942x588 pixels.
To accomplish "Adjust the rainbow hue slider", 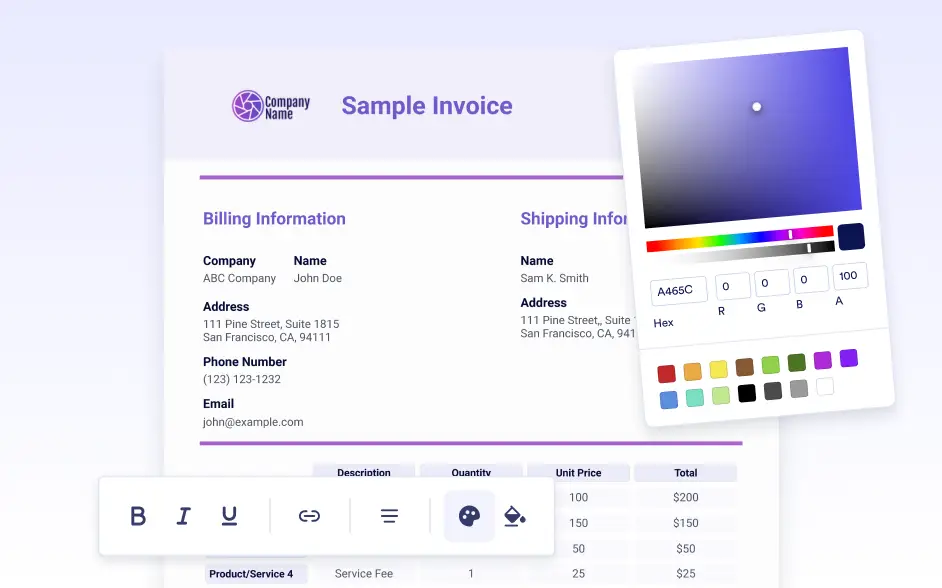I will click(x=740, y=238).
